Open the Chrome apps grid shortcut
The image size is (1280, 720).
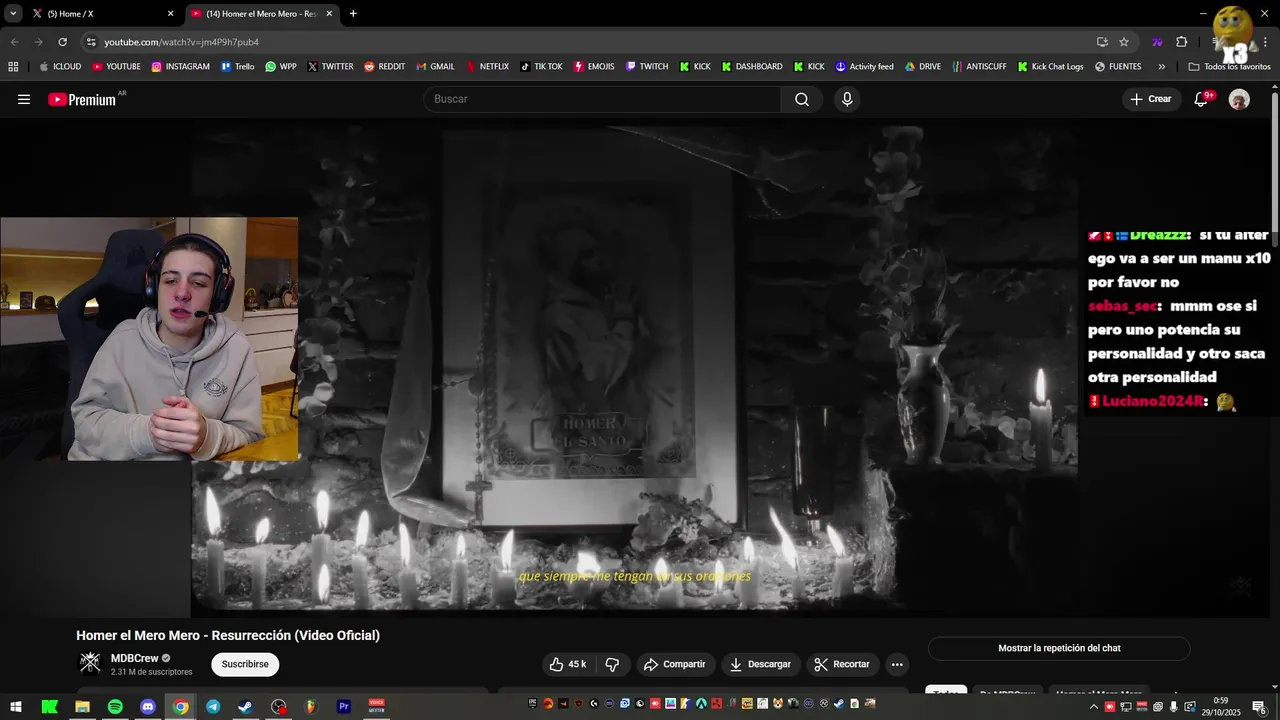[13, 67]
